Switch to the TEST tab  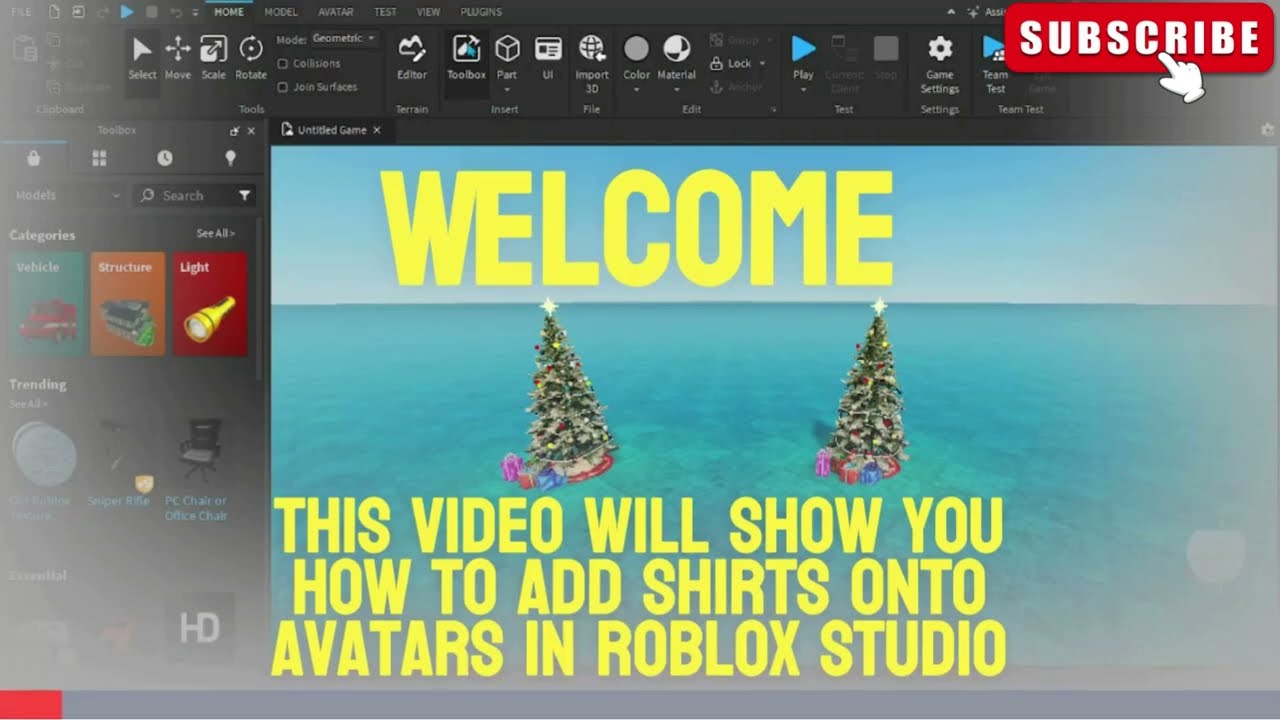(x=385, y=12)
